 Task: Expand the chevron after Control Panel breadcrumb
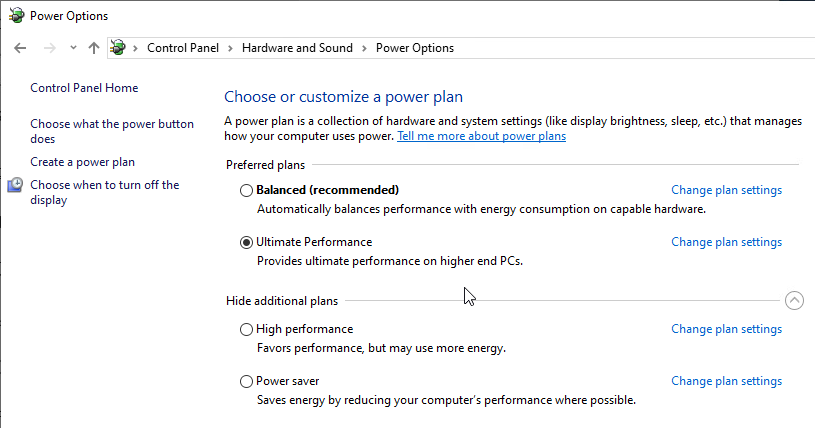pos(230,48)
